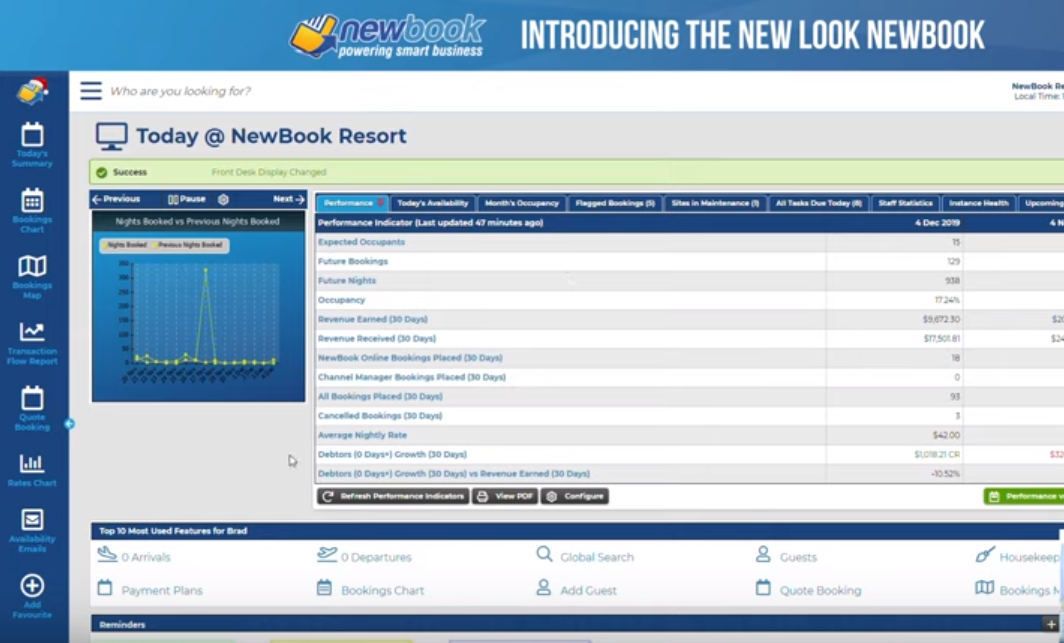Open Housekeeping feature
1064x643 pixels.
(x=1018, y=556)
